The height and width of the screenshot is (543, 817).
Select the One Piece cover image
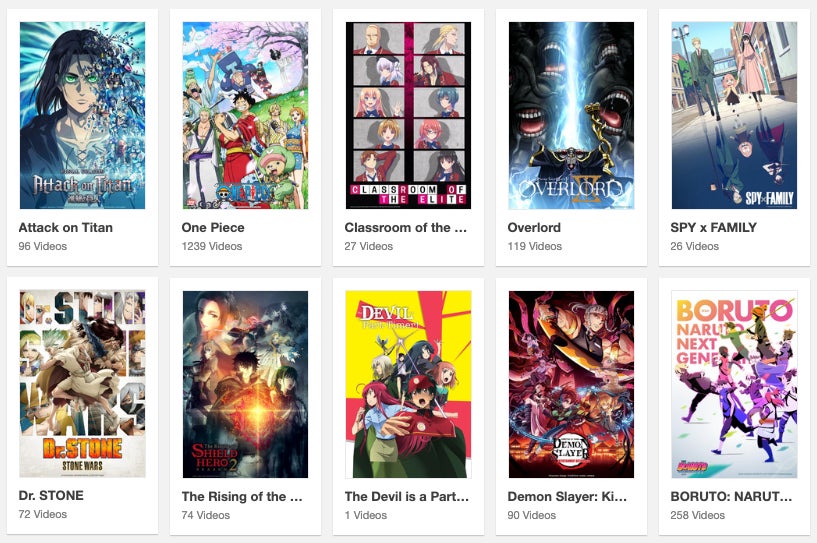click(x=245, y=115)
